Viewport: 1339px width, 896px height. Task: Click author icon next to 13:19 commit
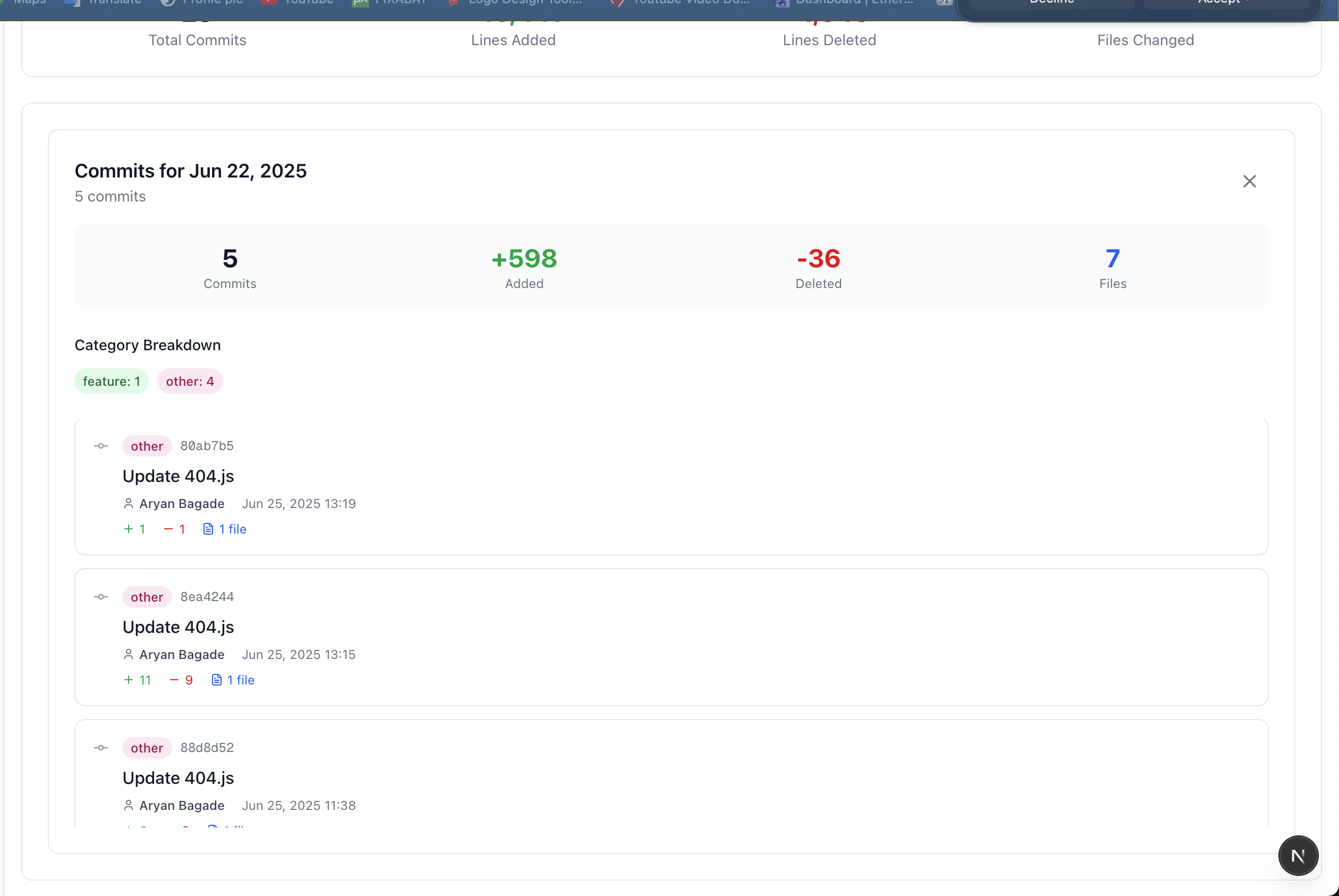coord(129,503)
